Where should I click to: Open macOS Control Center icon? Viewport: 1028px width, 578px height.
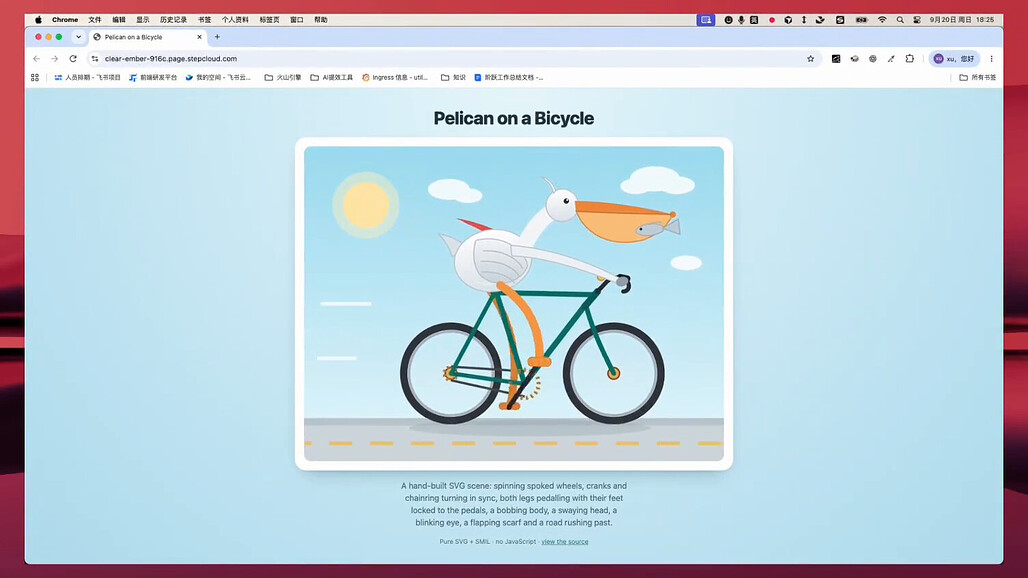click(917, 20)
